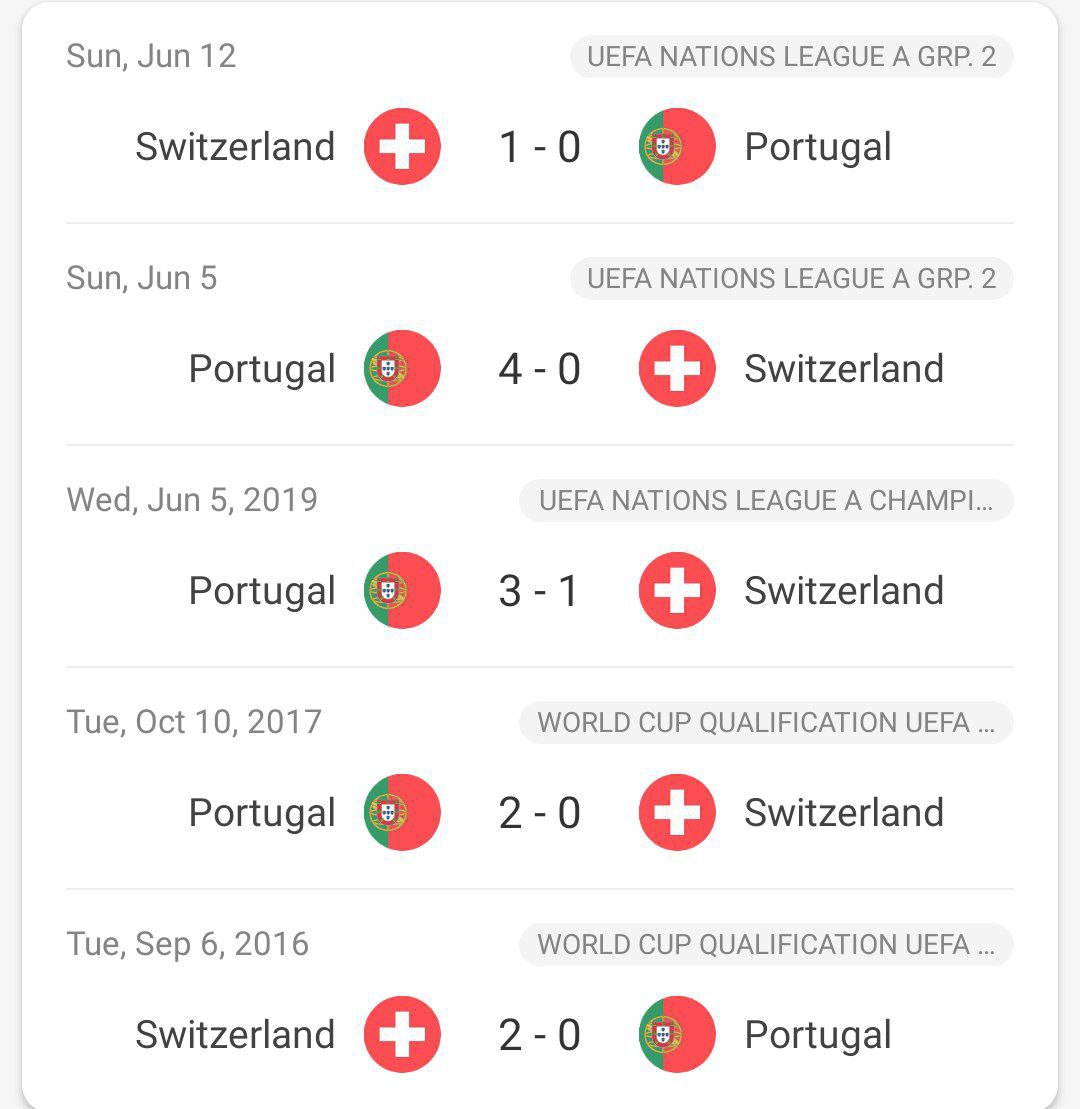The width and height of the screenshot is (1080, 1109).
Task: View the 3 - 1 match result
Action: click(540, 591)
